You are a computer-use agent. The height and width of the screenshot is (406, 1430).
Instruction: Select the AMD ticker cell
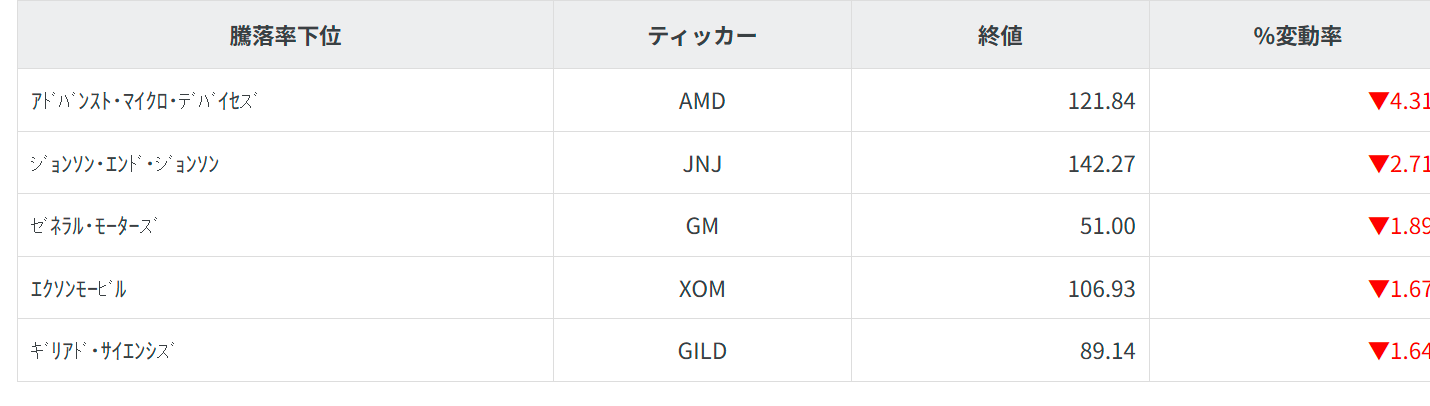[702, 101]
